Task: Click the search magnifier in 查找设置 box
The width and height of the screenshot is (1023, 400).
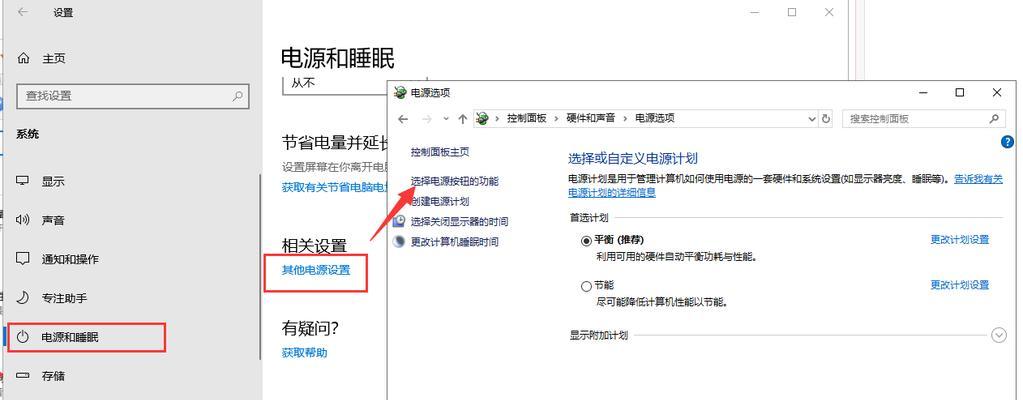Action: (x=237, y=96)
